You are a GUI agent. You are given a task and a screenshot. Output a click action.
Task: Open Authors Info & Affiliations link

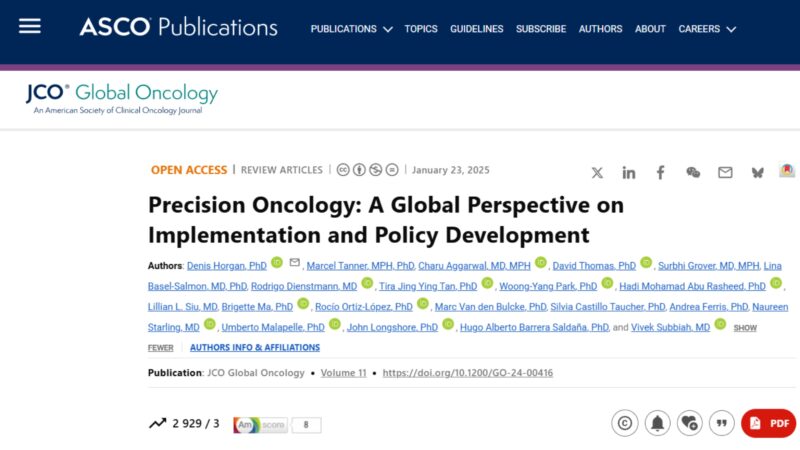pos(255,347)
